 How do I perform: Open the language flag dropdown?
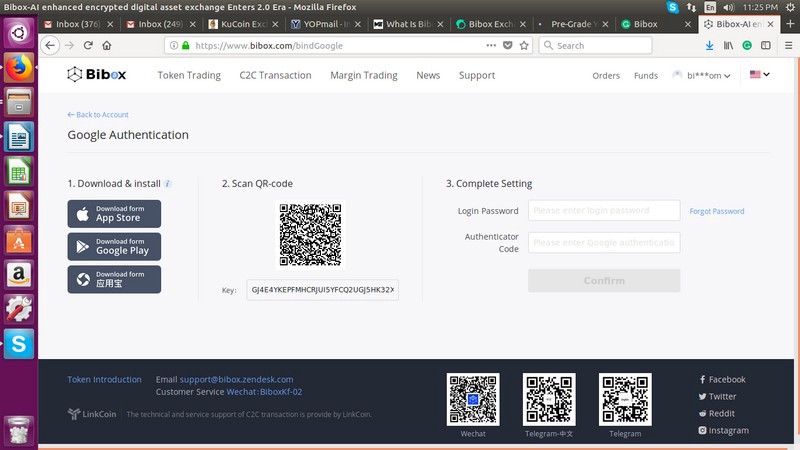click(760, 74)
